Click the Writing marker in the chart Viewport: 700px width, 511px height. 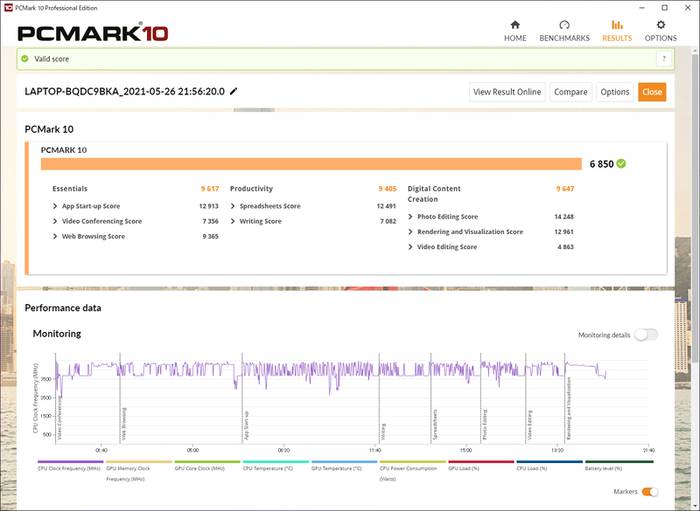pyautogui.click(x=379, y=399)
